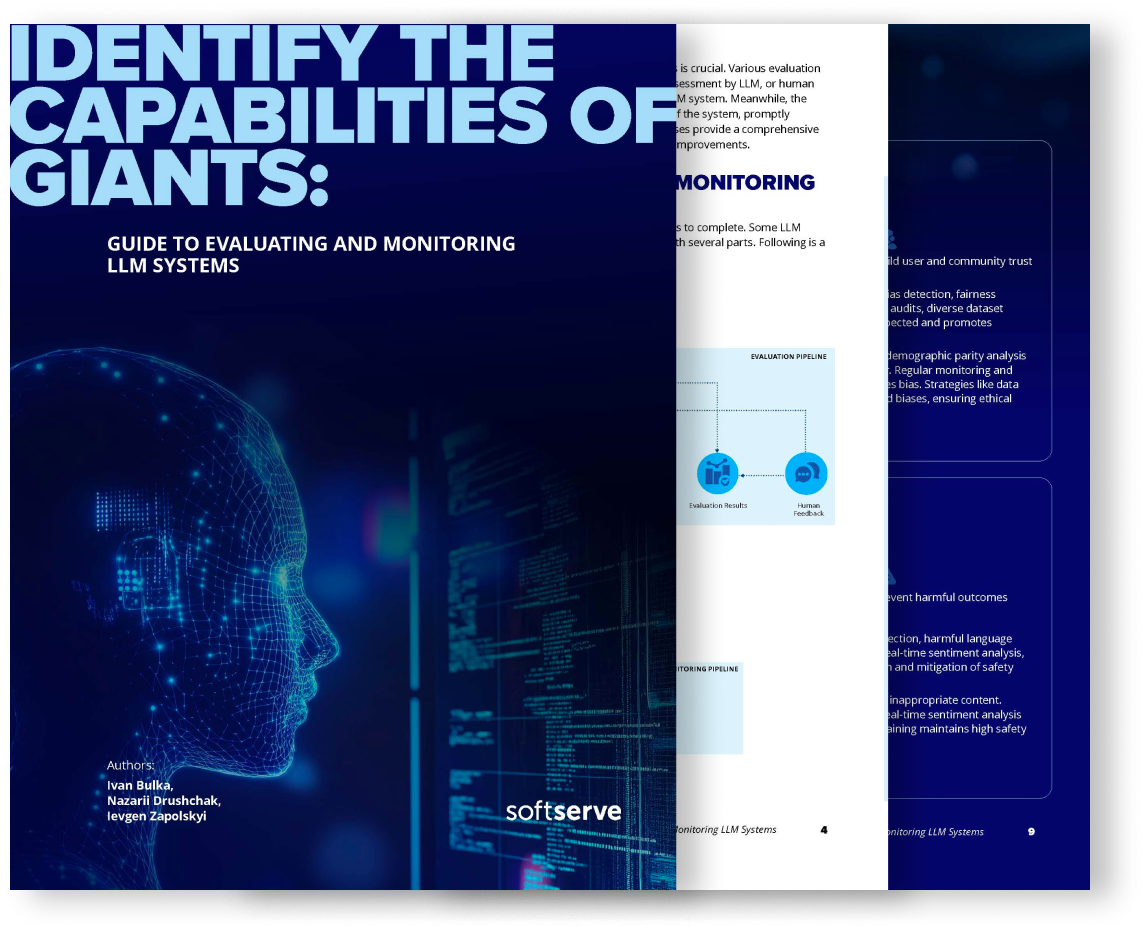Viewport: 1144px width, 930px height.
Task: Click the 'Guide to Evaluating and Monitoring' subtitle
Action: click(311, 243)
